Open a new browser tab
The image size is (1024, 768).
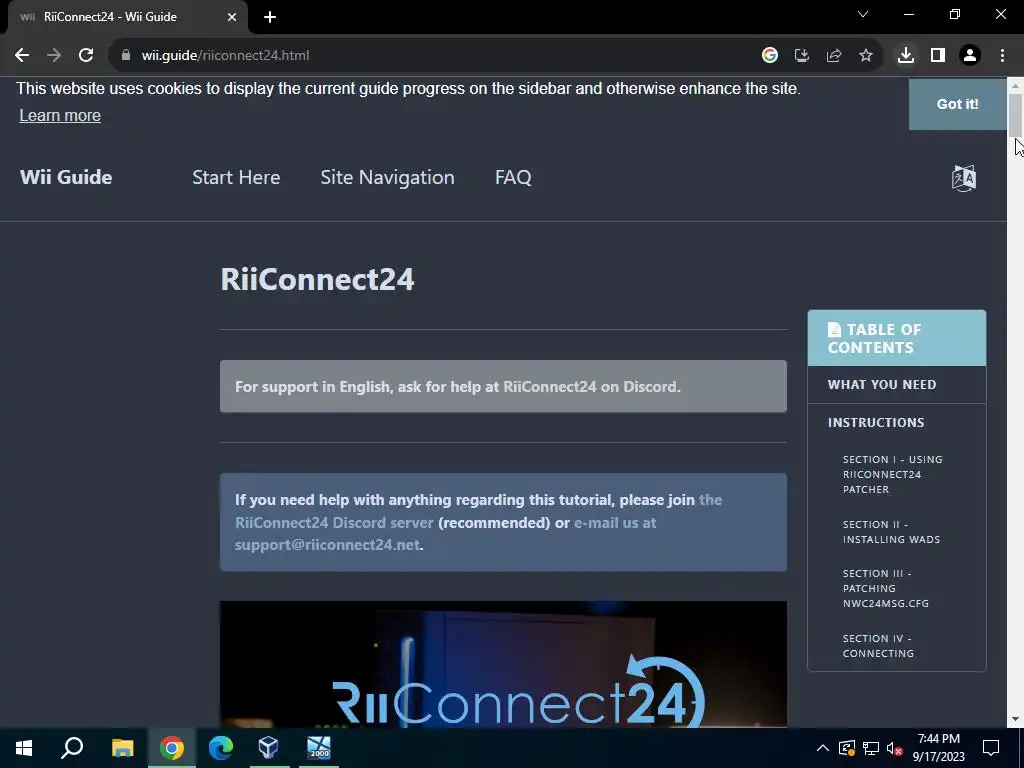pyautogui.click(x=270, y=17)
